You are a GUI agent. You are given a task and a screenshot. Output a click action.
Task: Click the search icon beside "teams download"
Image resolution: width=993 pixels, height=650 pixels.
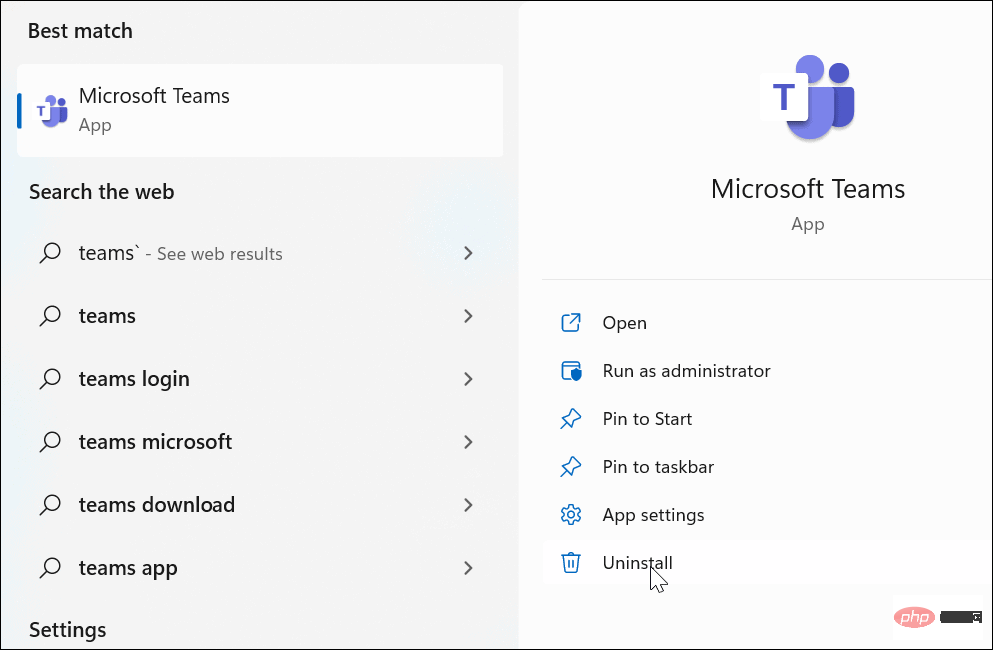50,505
